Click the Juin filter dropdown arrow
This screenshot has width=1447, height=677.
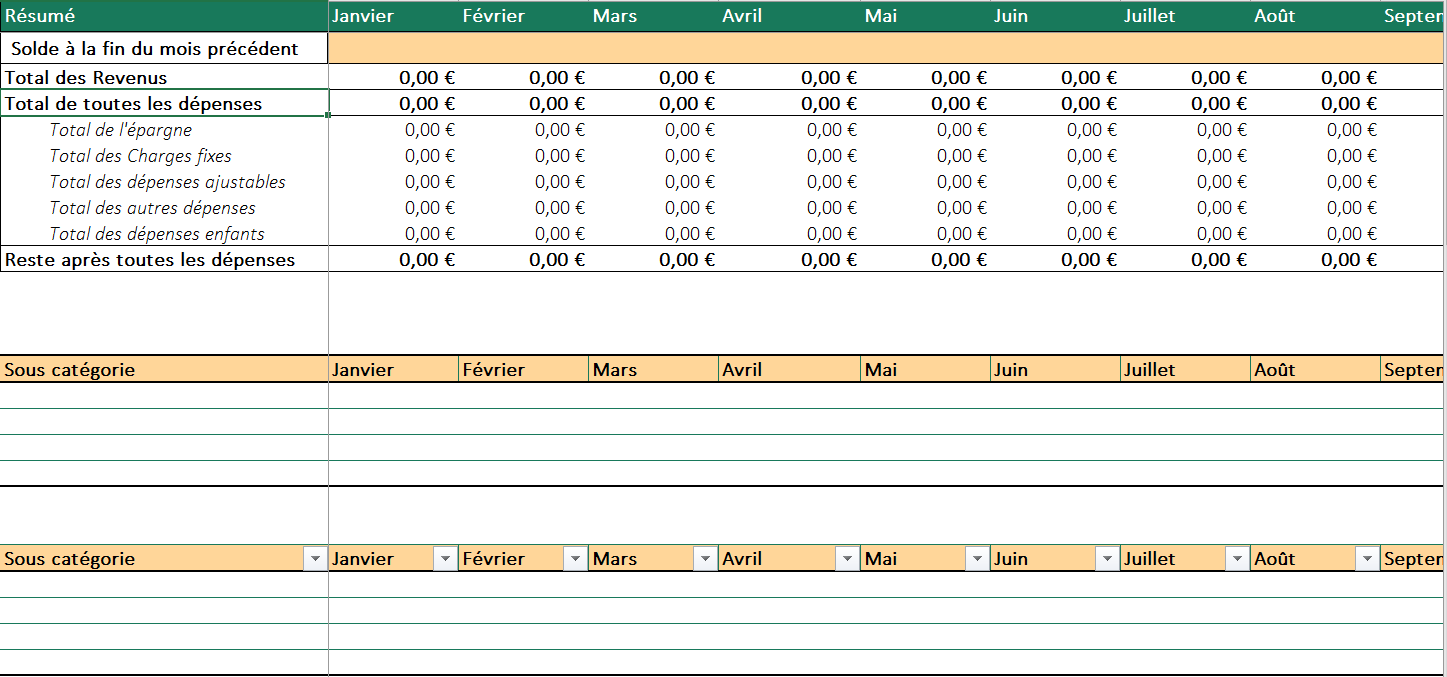pyautogui.click(x=1107, y=559)
